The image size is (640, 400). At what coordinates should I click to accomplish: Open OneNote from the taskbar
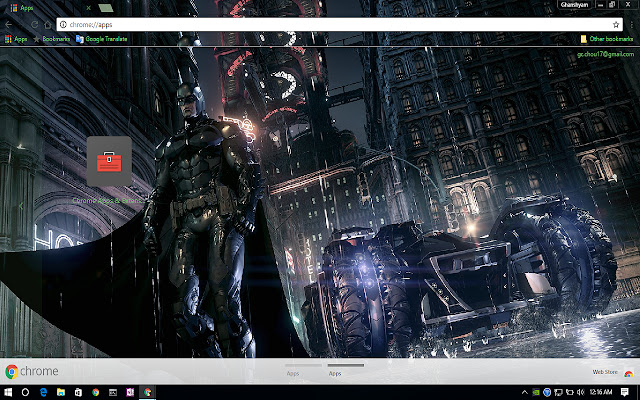pyautogui.click(x=129, y=392)
